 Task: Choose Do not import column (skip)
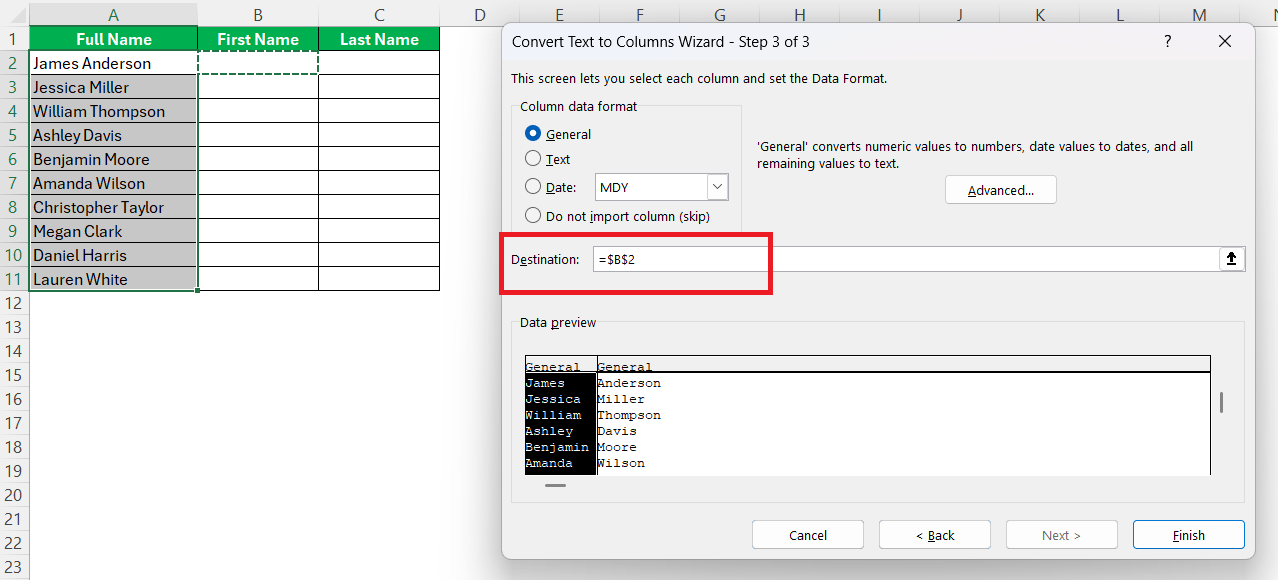(x=617, y=216)
